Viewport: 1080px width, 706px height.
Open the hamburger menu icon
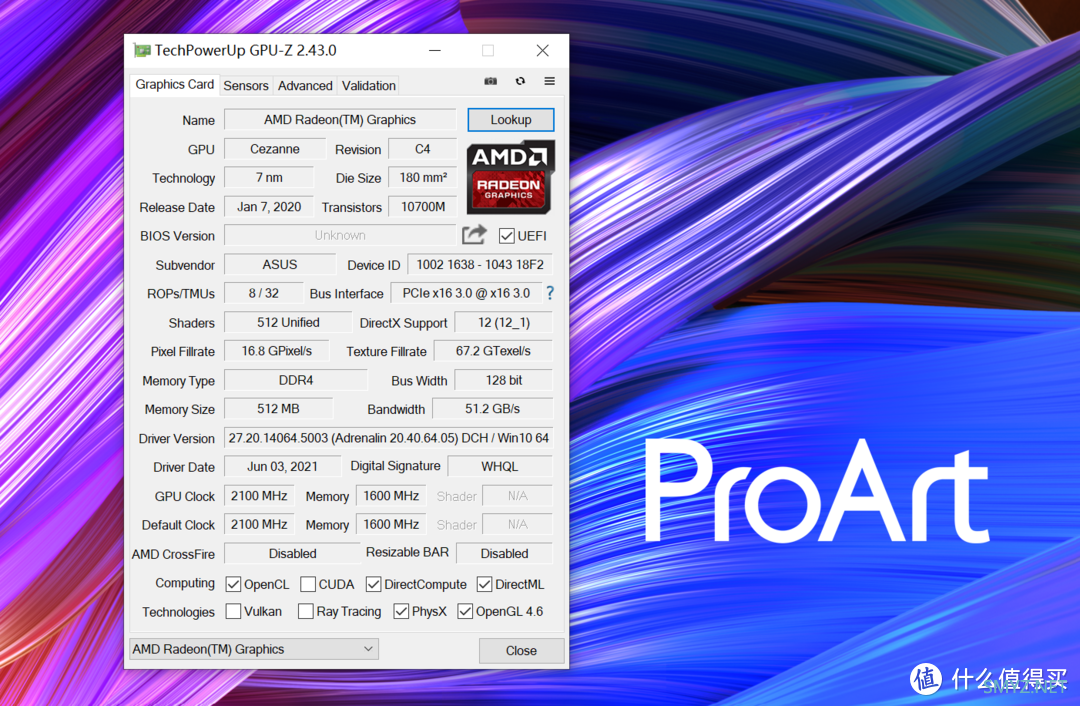pyautogui.click(x=550, y=81)
